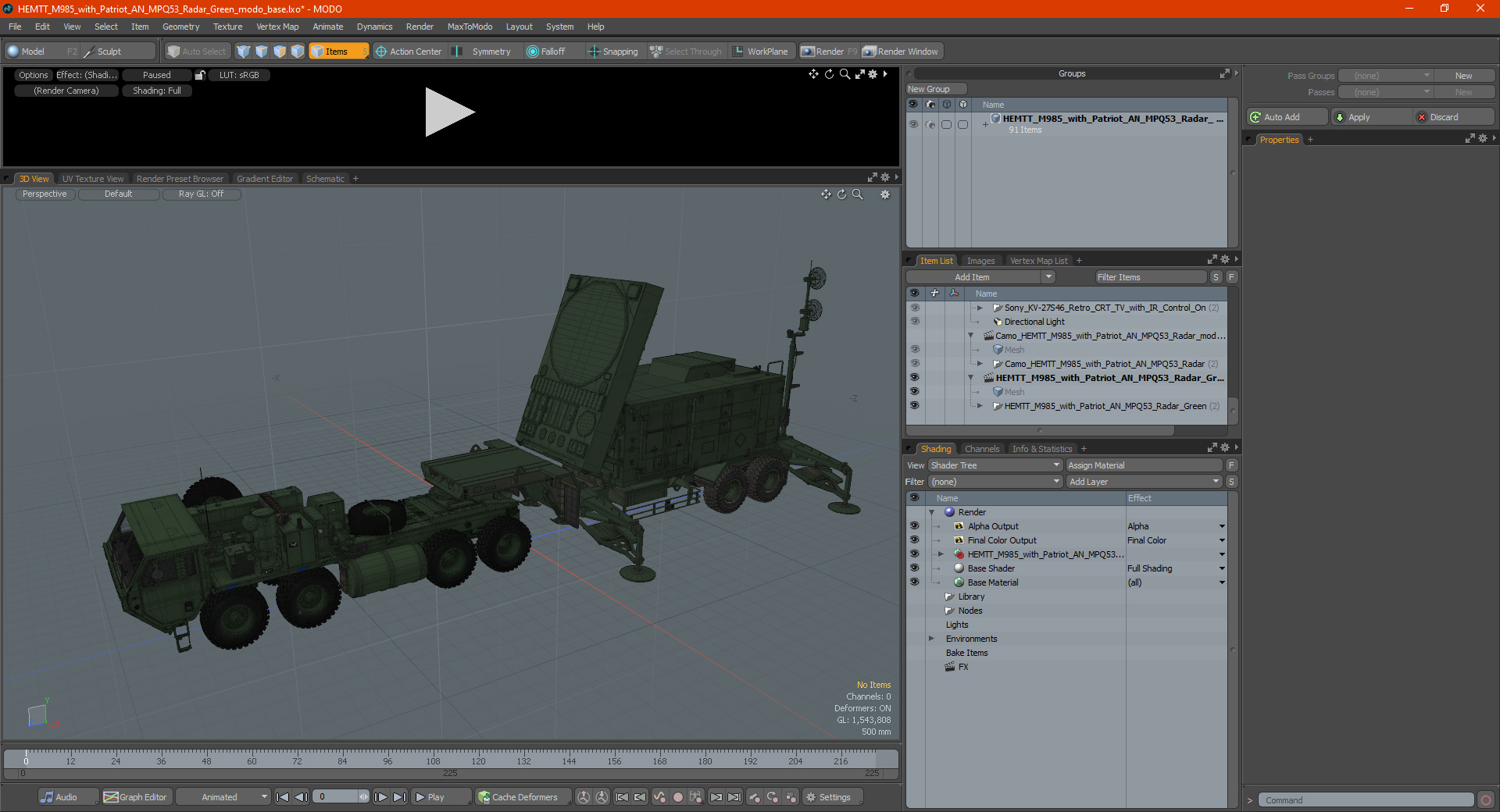This screenshot has width=1500, height=812.
Task: Switch to UV Texture View tab
Action: pos(93,179)
